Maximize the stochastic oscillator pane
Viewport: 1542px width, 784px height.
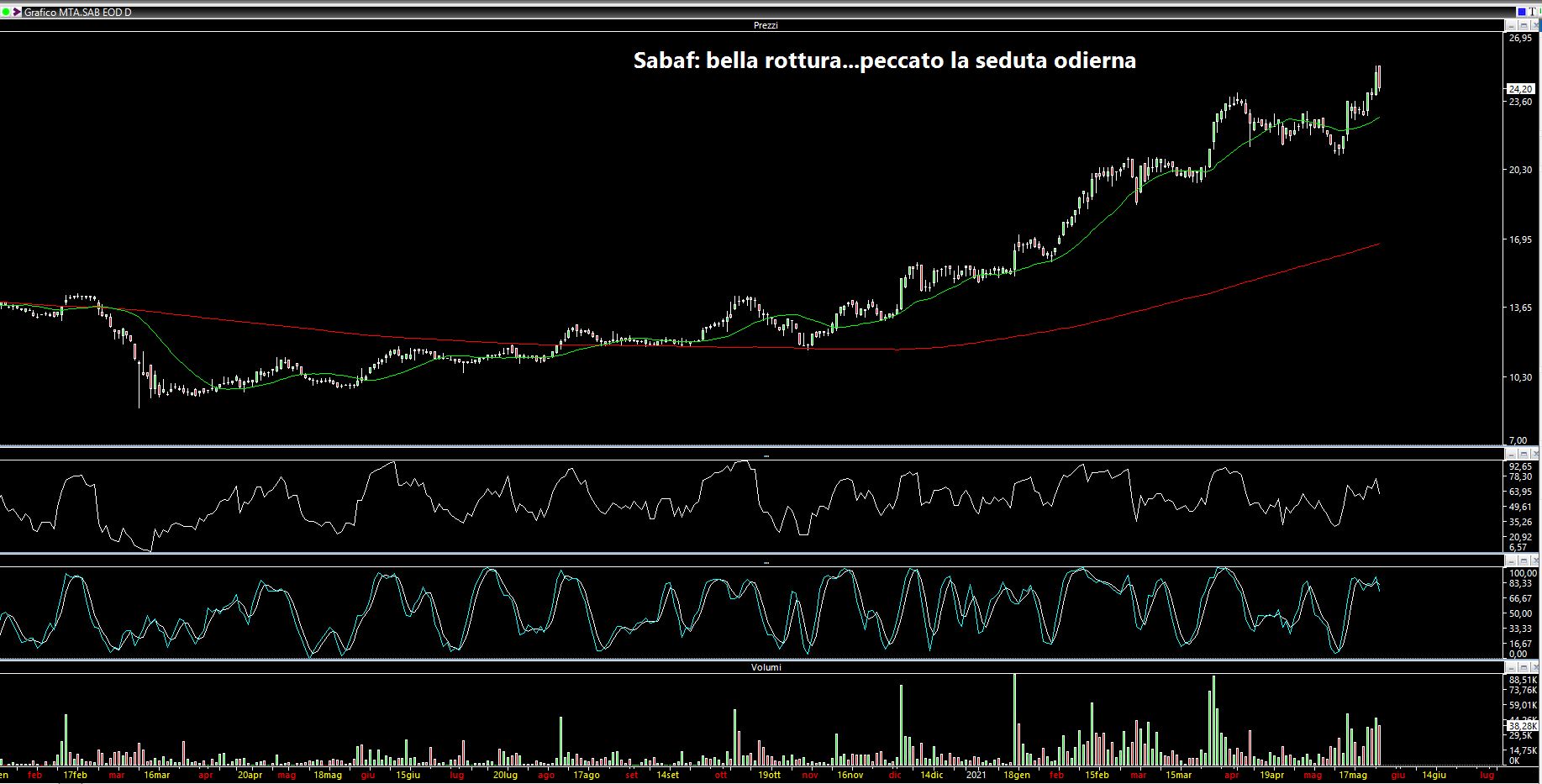(1523, 560)
